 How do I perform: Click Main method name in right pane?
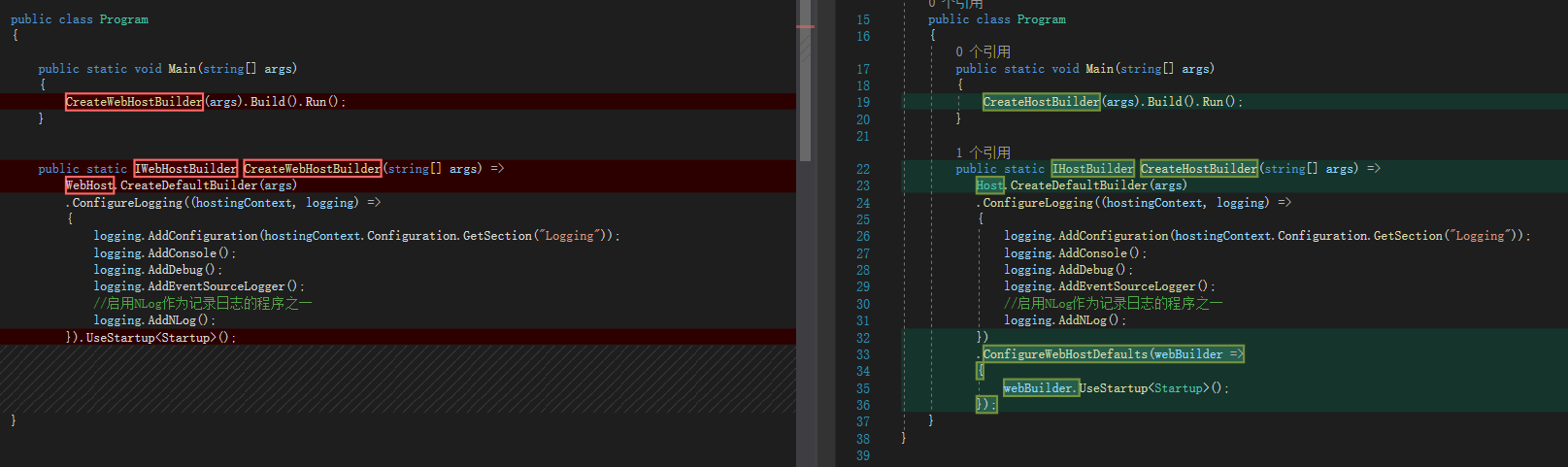[1099, 69]
